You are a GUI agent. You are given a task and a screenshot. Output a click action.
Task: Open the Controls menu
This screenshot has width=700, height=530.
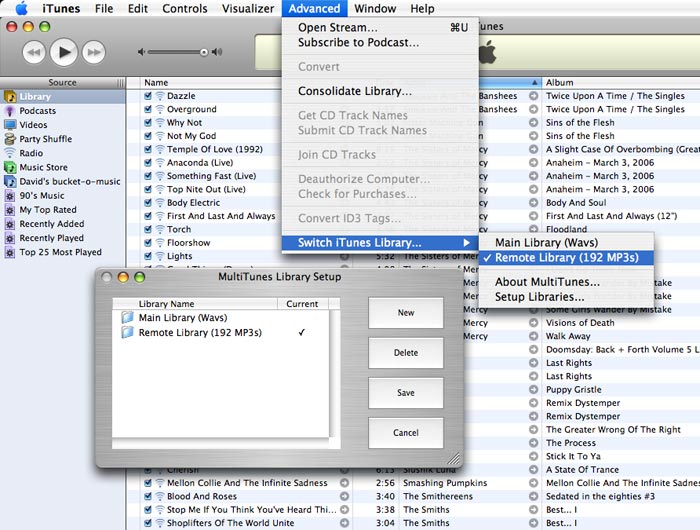pos(185,8)
